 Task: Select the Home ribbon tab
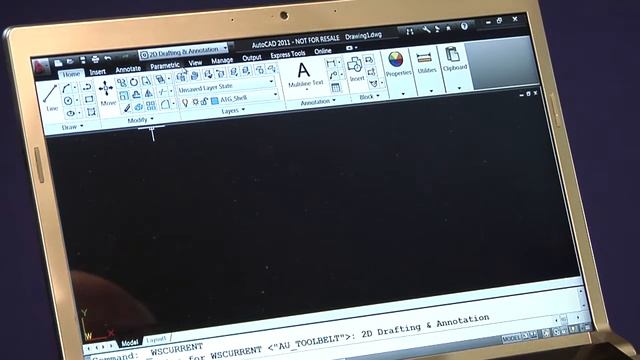(71, 74)
